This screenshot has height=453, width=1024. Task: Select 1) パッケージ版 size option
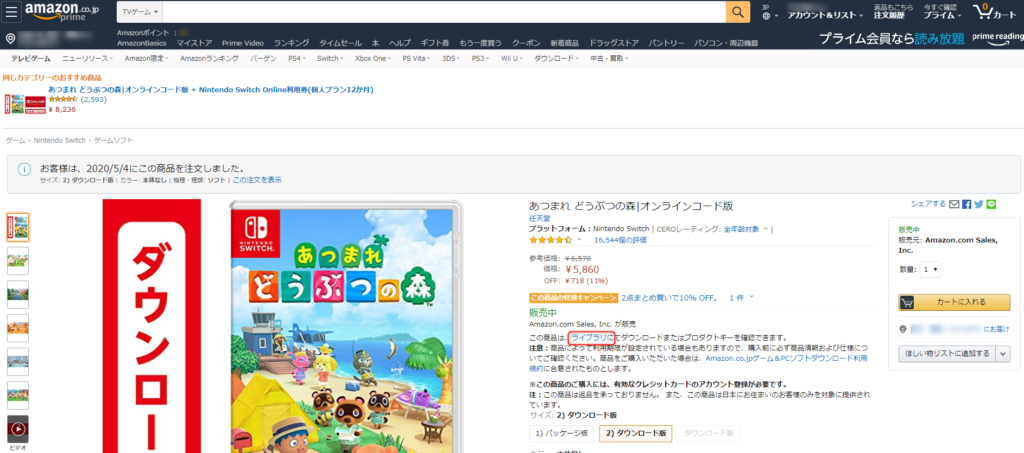562,433
